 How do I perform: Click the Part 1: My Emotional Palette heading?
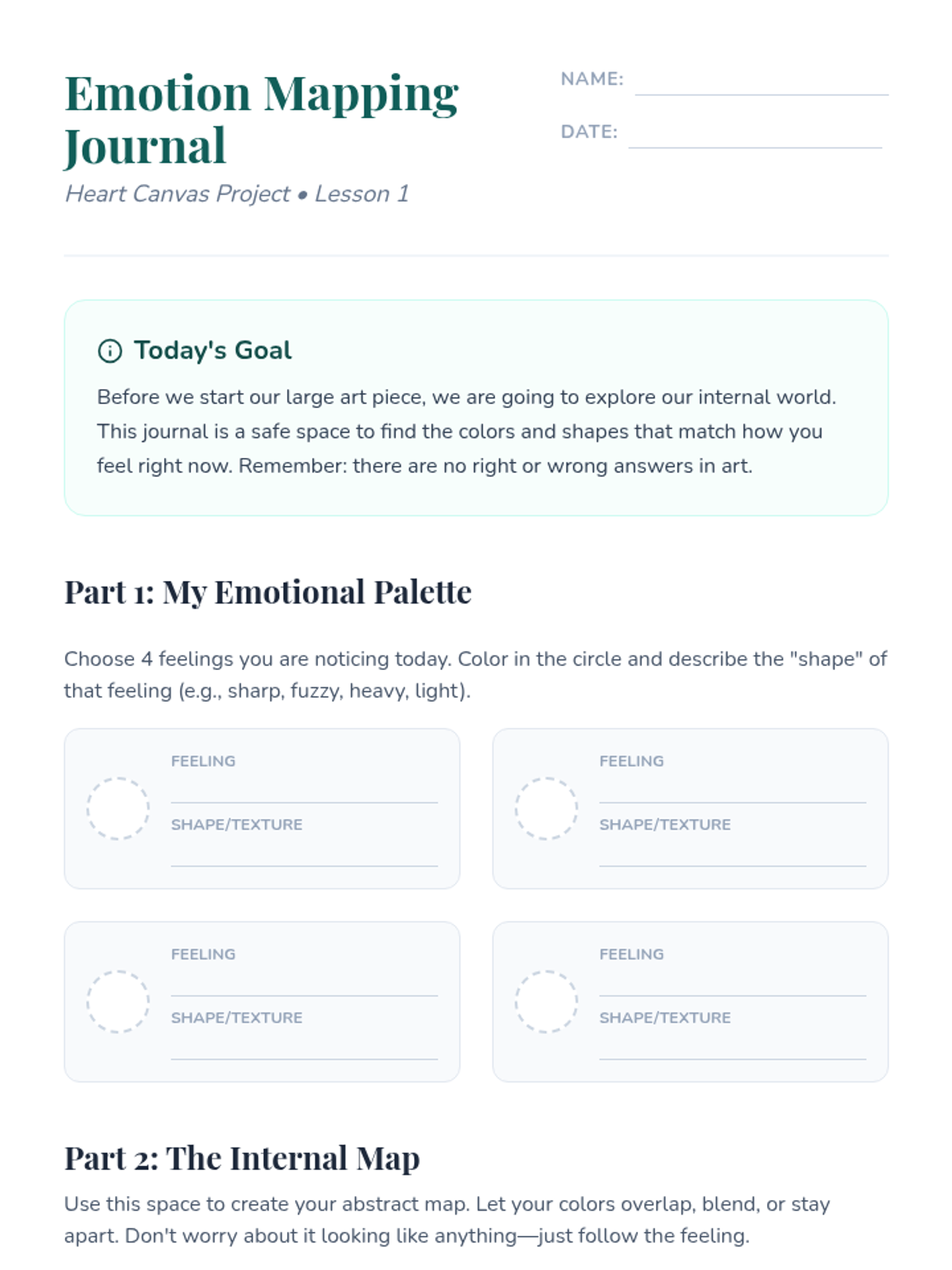pos(267,592)
